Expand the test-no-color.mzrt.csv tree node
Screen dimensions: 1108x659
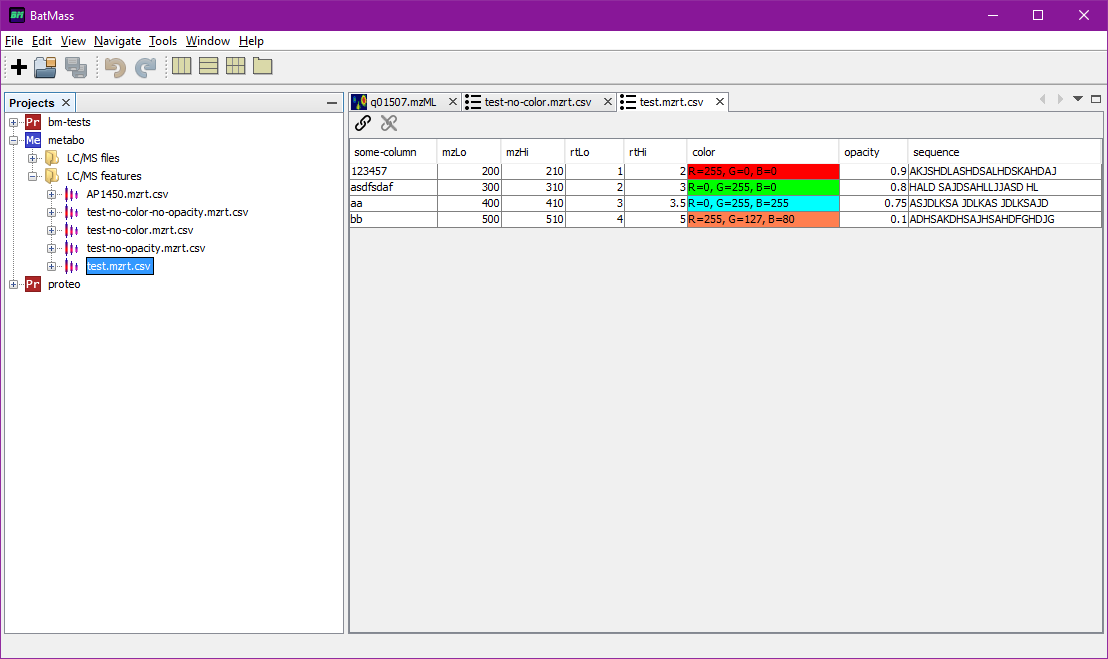click(52, 230)
